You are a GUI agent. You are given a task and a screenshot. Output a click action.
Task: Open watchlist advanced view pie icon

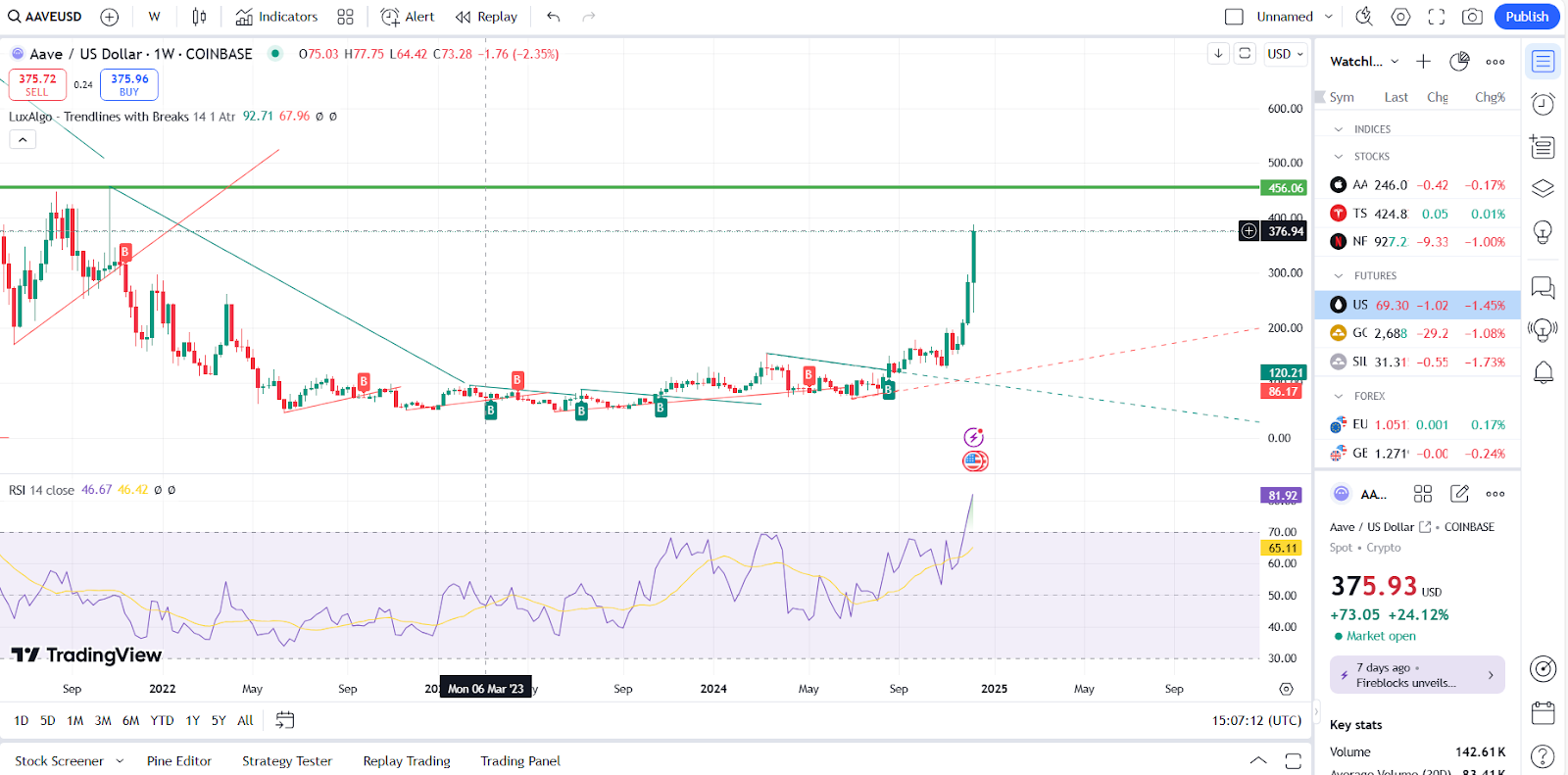[x=1459, y=62]
